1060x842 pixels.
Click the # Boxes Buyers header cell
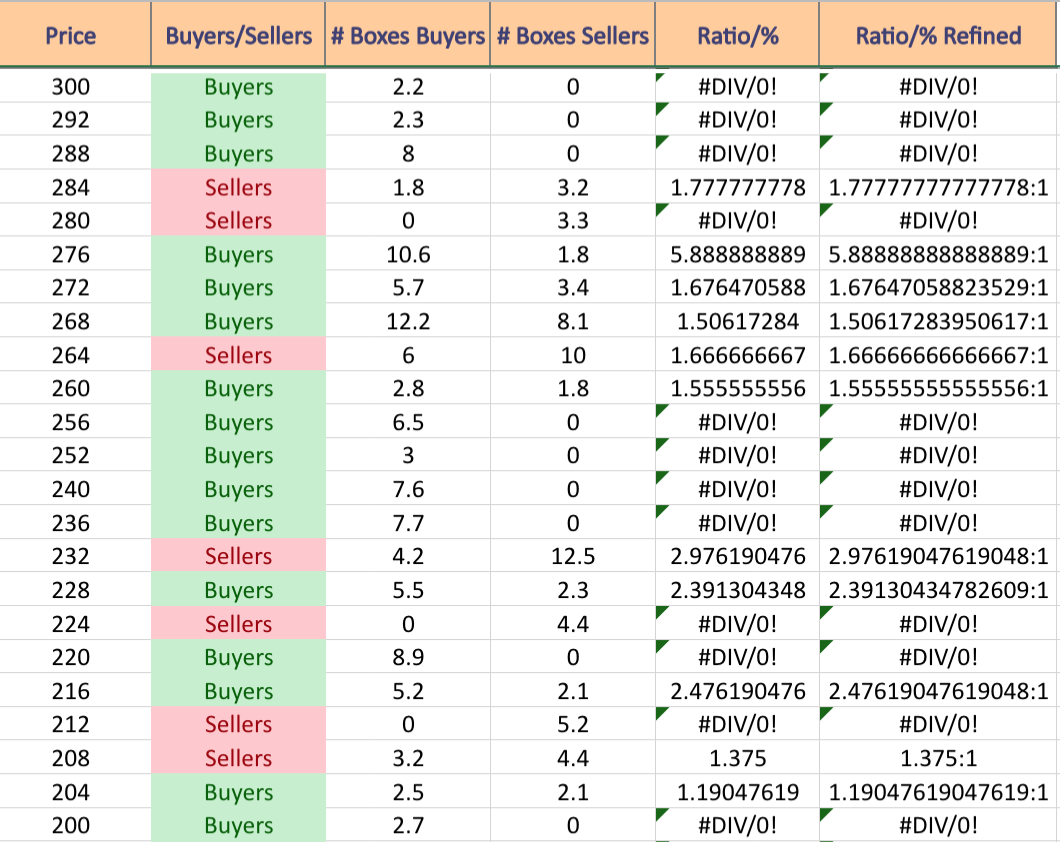[408, 35]
